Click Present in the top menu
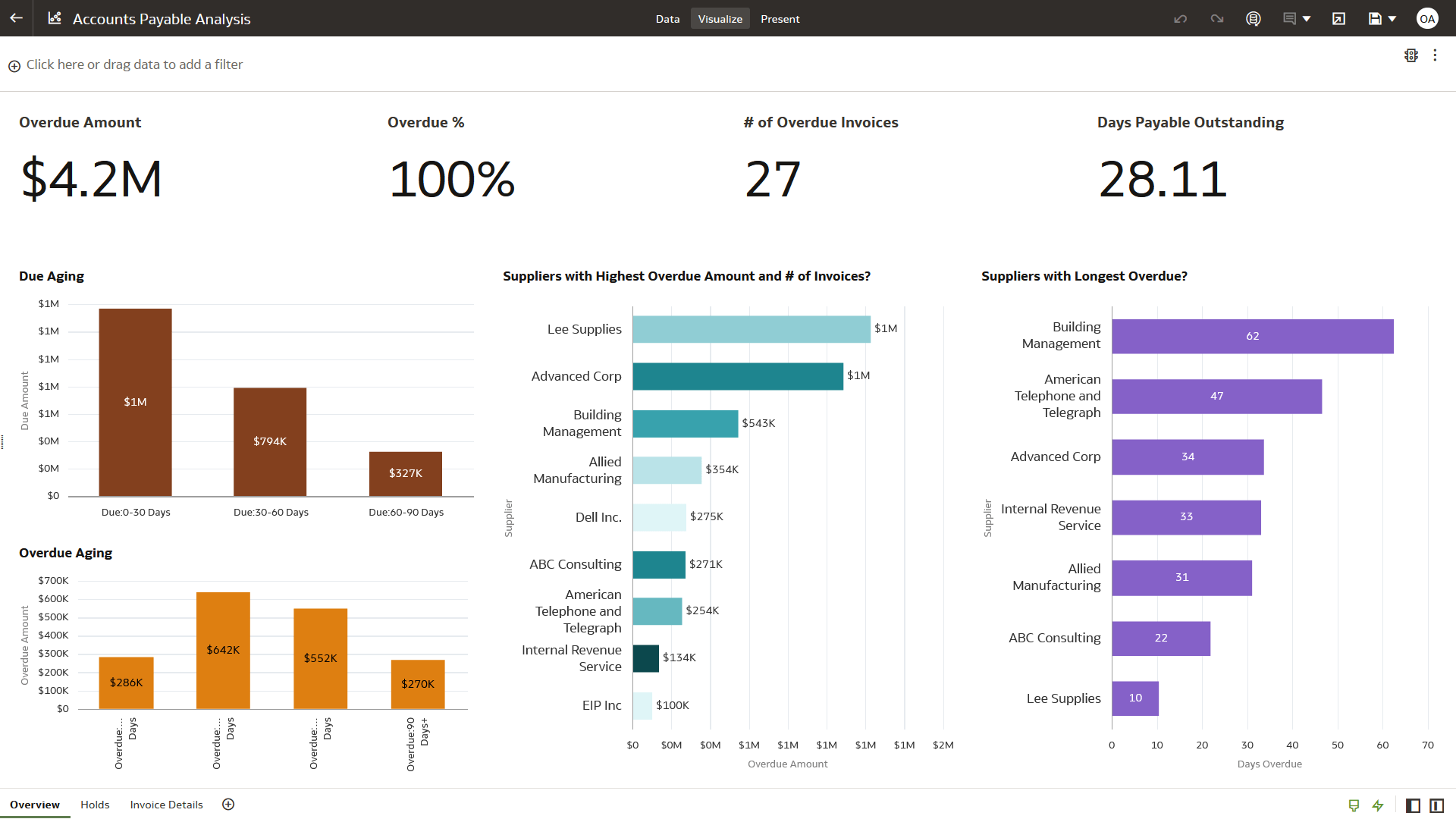The width and height of the screenshot is (1456, 819). pos(780,18)
